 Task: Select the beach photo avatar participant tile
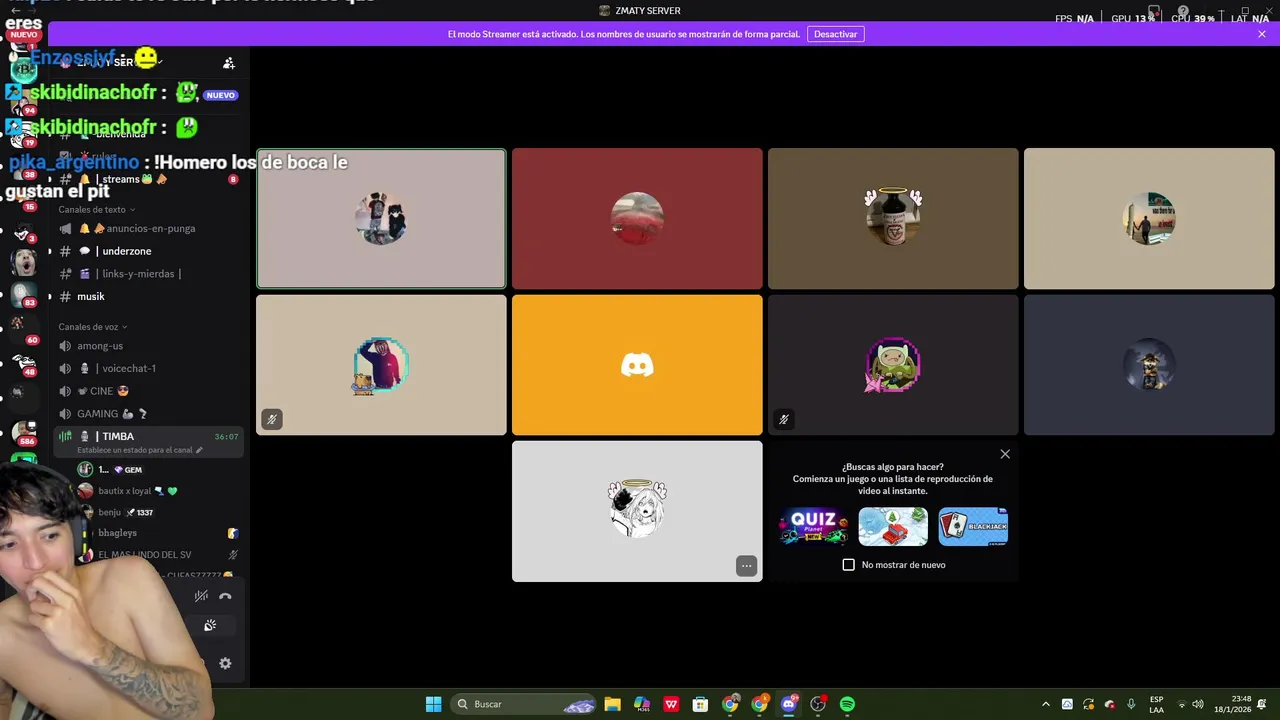tap(1149, 218)
